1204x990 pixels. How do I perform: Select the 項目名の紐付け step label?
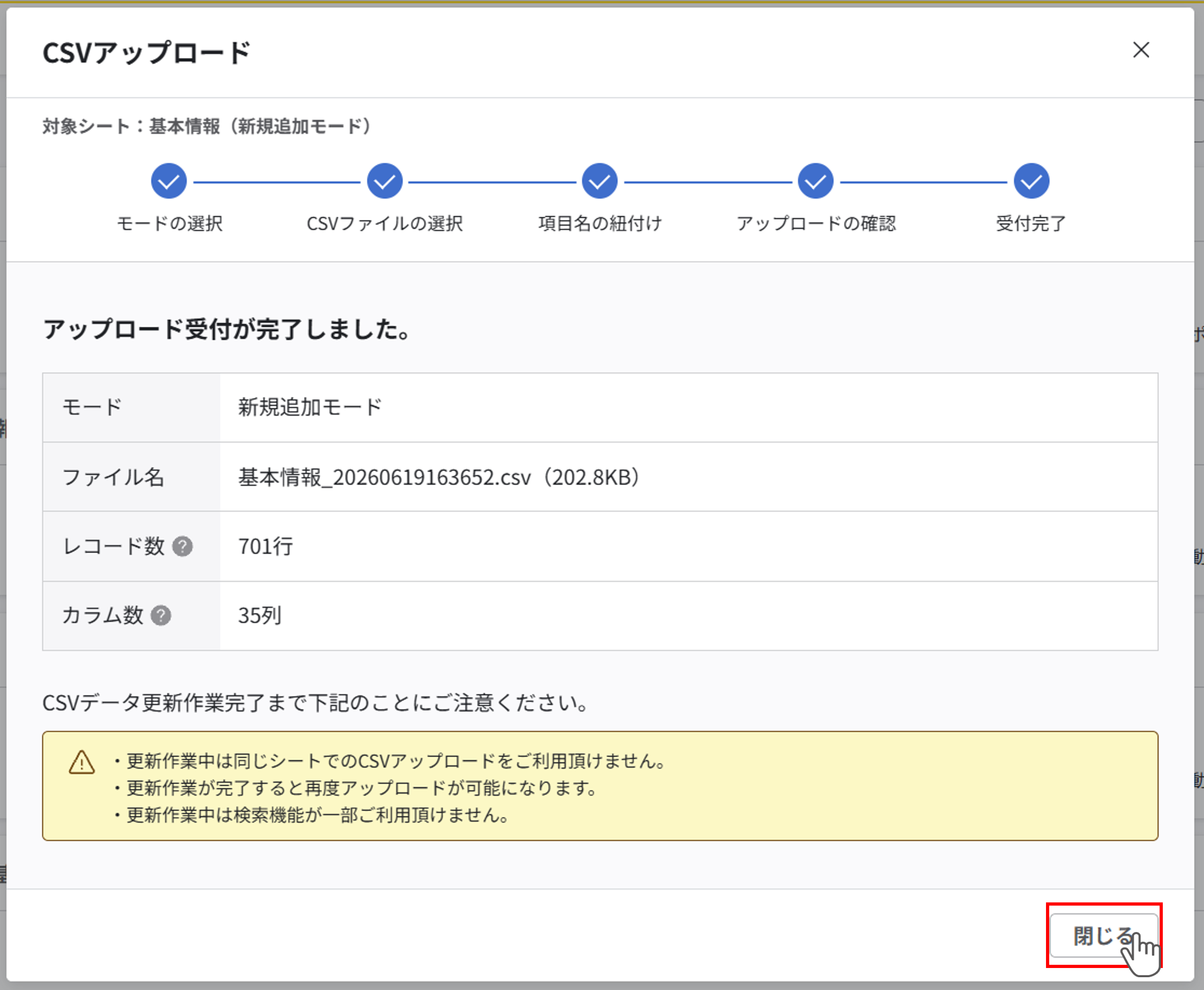pyautogui.click(x=600, y=224)
